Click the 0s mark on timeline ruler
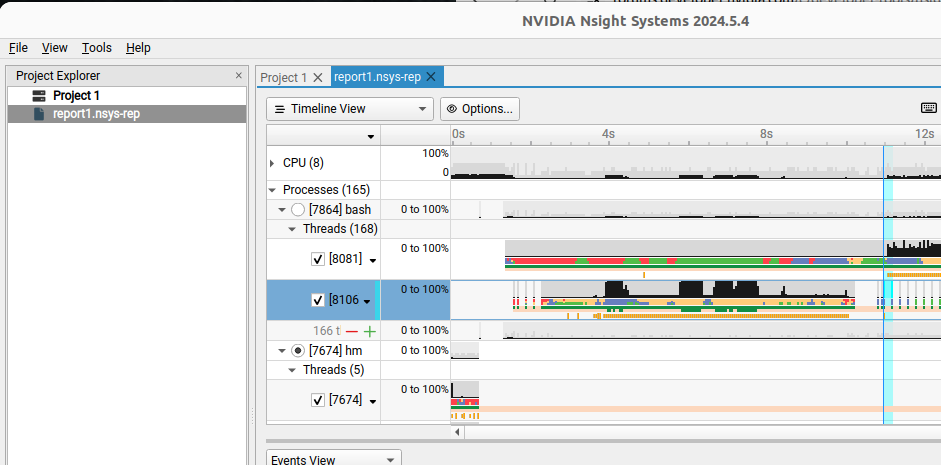 point(458,134)
